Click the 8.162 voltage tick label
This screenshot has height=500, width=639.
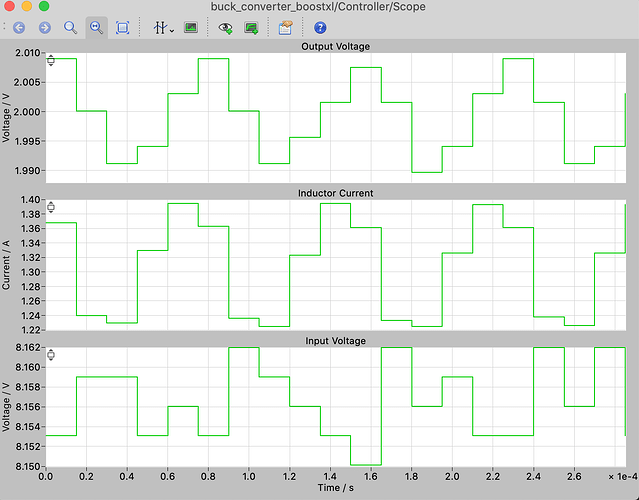click(28, 348)
